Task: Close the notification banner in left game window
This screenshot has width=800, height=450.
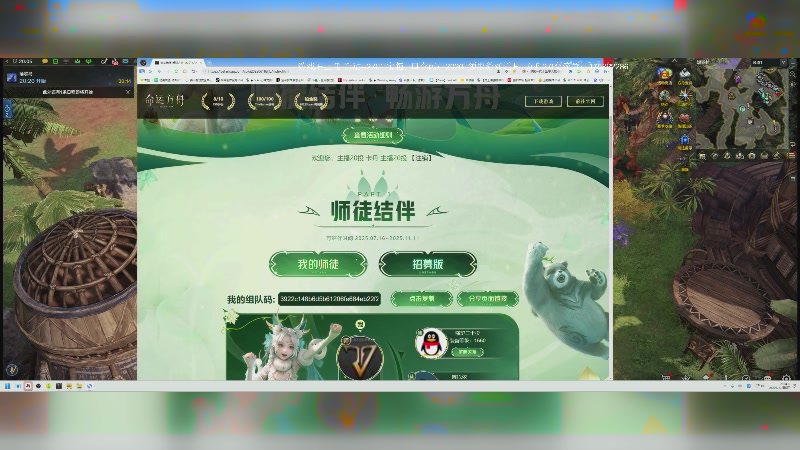Action: (x=128, y=92)
